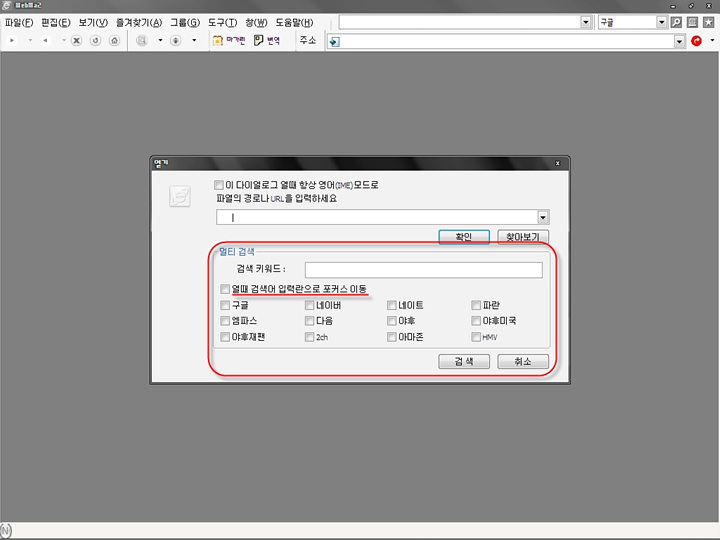This screenshot has height=540, width=720.
Task: Click the stop loading (X) toolbar icon
Action: pos(77,41)
